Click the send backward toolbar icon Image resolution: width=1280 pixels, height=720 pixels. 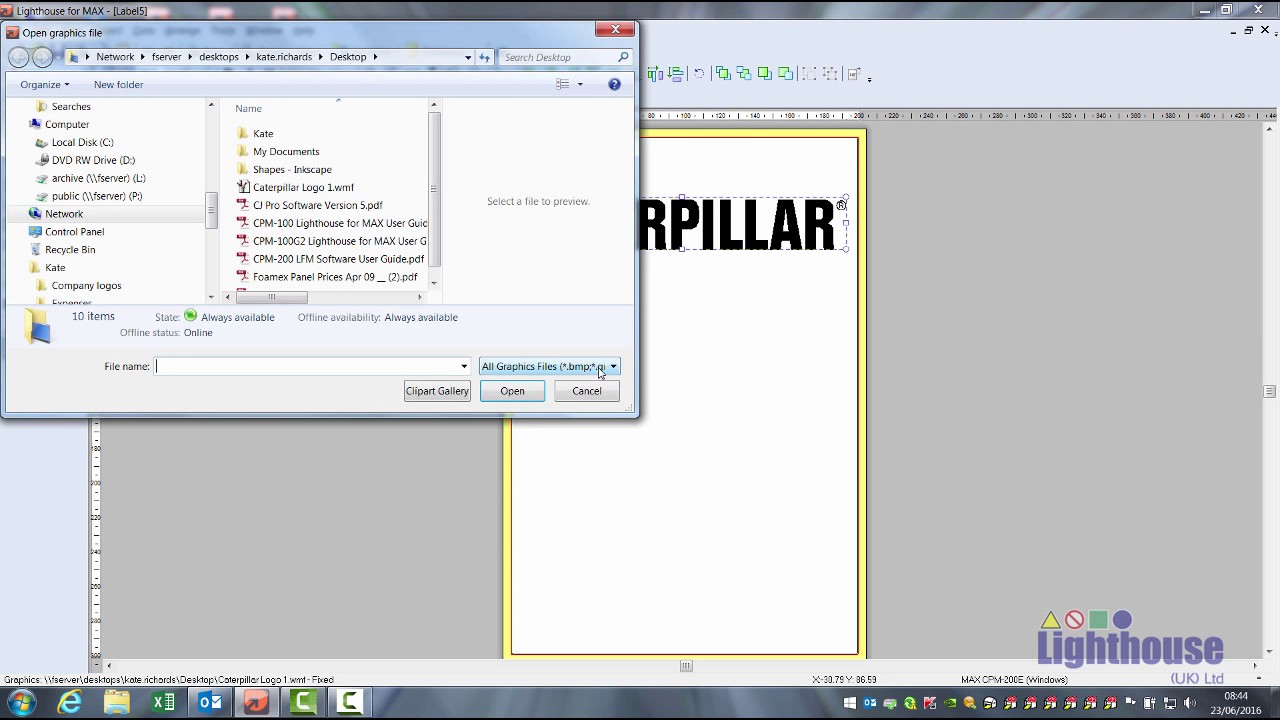coord(744,74)
